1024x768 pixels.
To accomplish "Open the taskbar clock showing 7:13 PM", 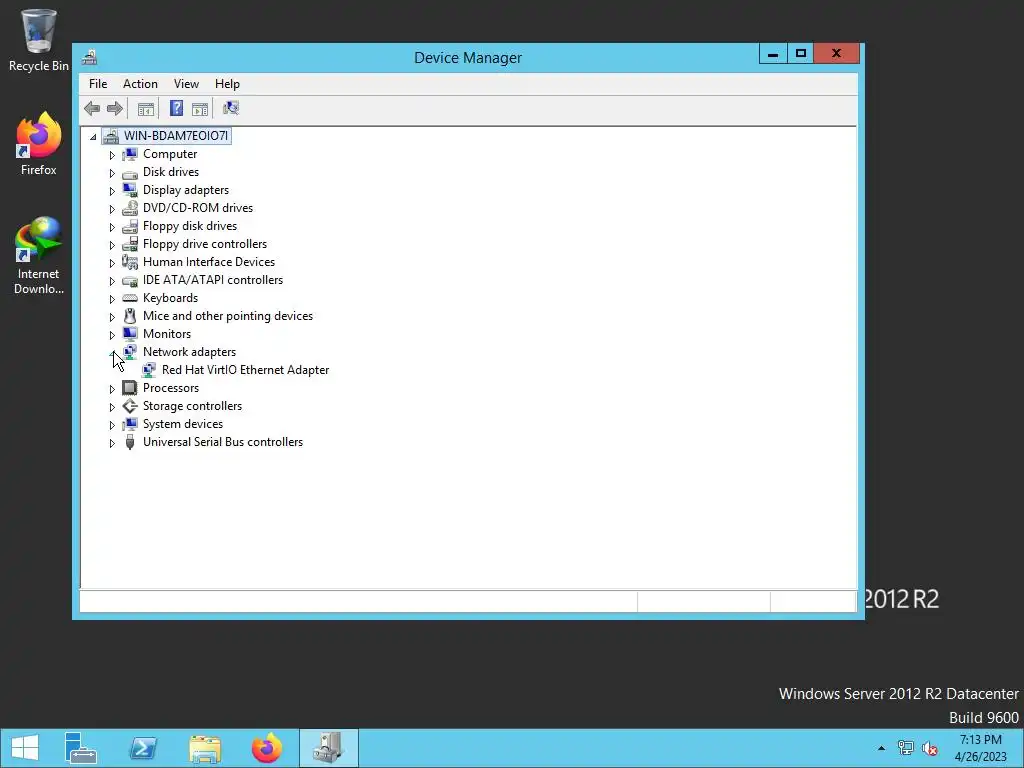I will click(x=980, y=748).
